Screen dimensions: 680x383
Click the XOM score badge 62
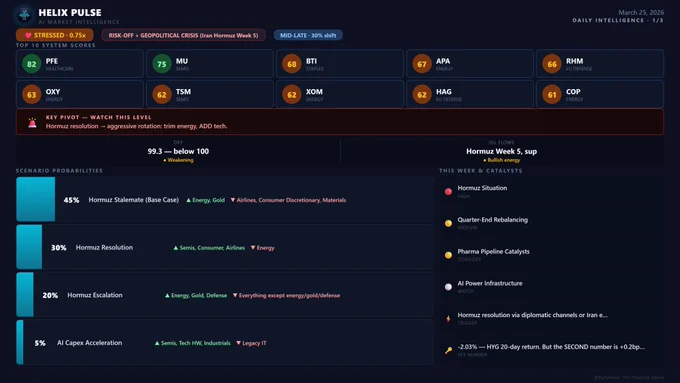click(x=292, y=95)
